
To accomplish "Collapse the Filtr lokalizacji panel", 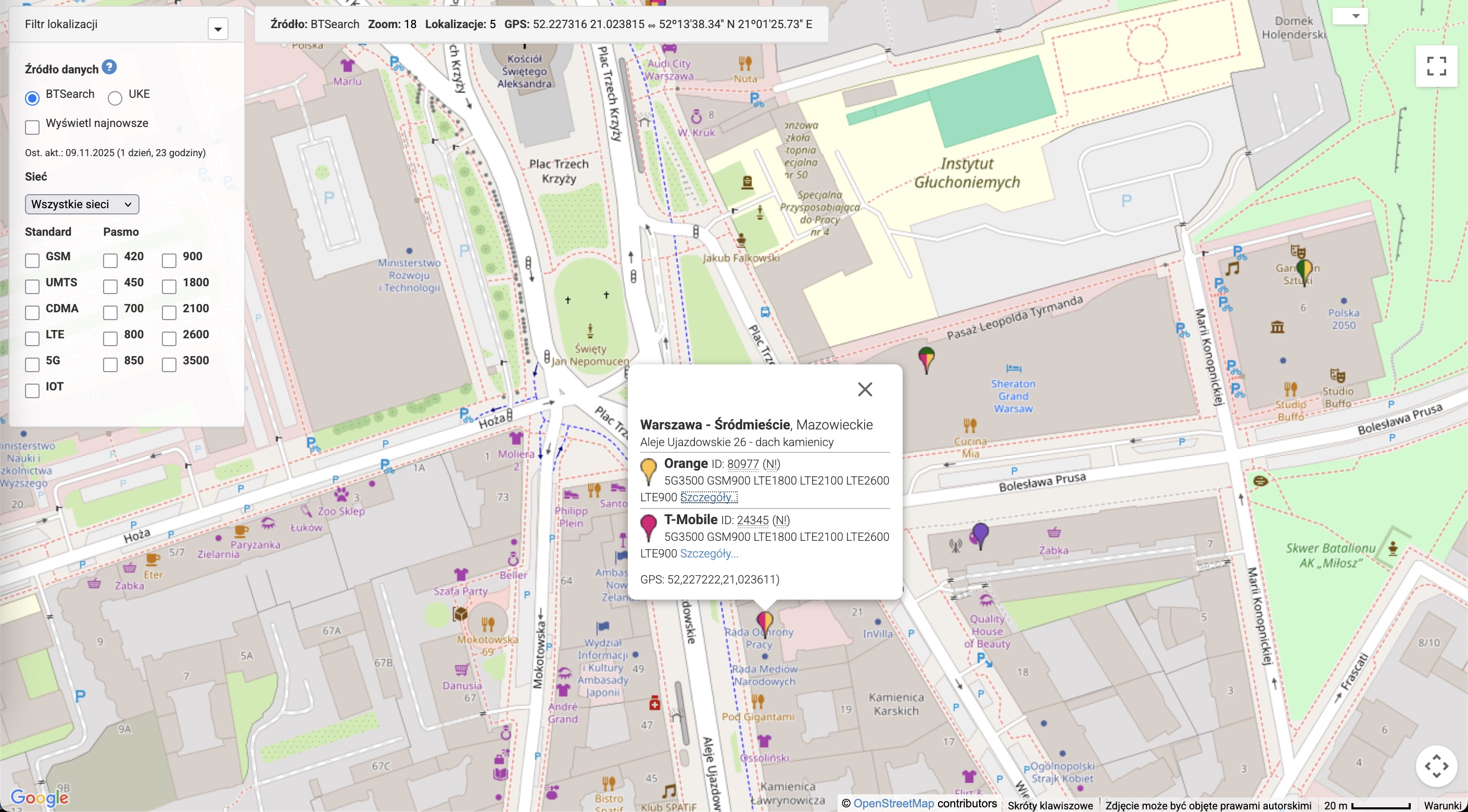I will [x=218, y=29].
